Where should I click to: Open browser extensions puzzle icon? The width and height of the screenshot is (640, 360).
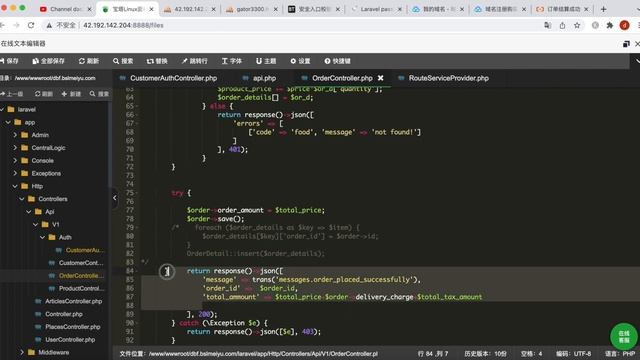(x=610, y=25)
